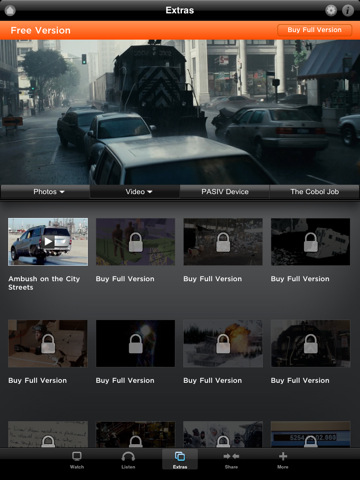Expand the Photos dropdown
Screen dimensions: 360x480
45,192
